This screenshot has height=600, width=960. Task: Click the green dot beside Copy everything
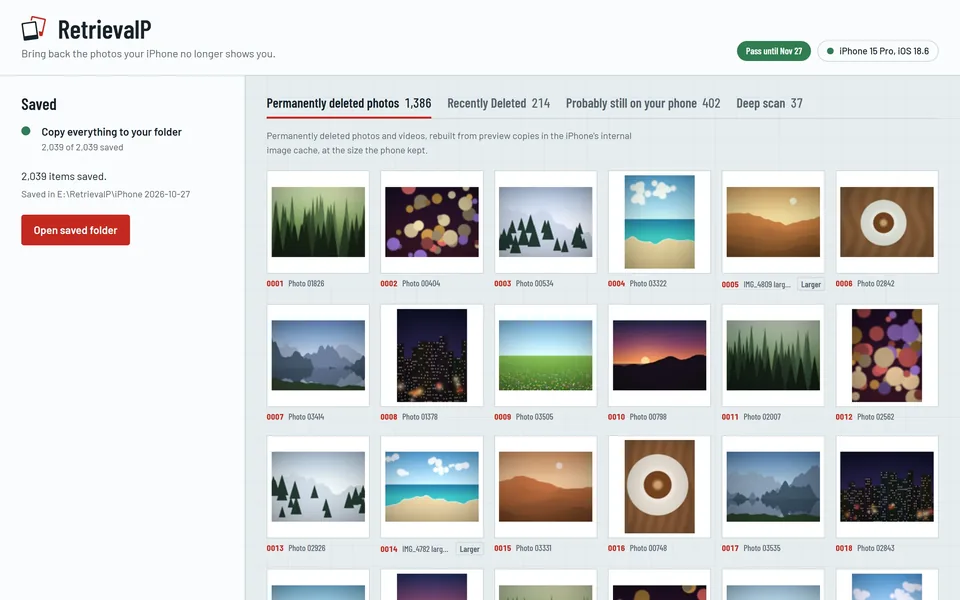(x=26, y=131)
